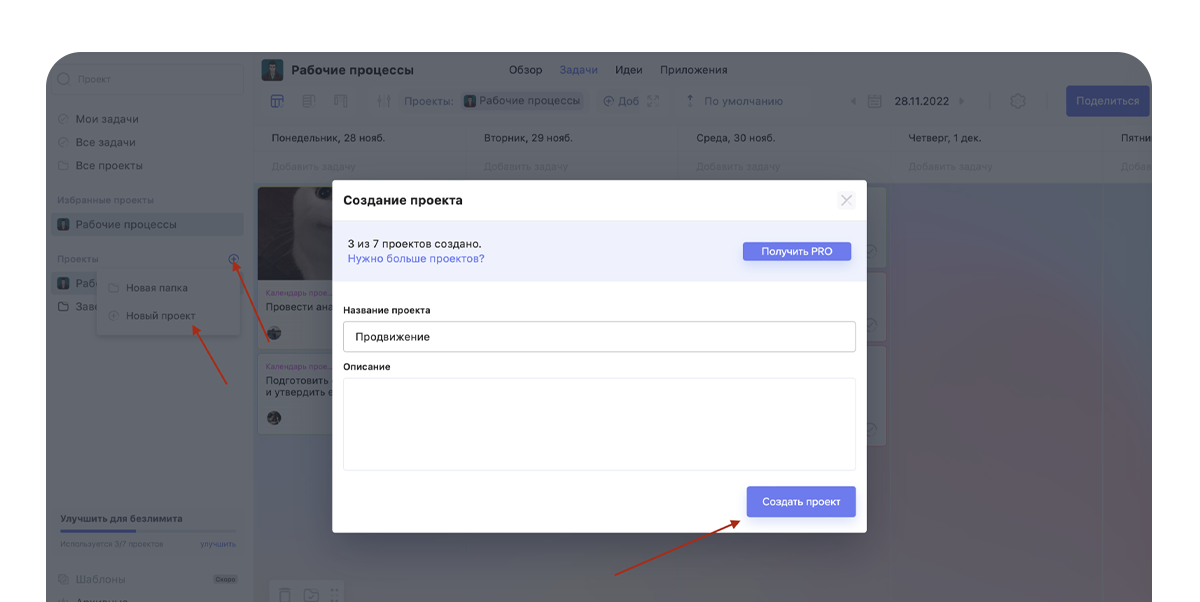Open the calendar icon date picker

pyautogui.click(x=874, y=101)
